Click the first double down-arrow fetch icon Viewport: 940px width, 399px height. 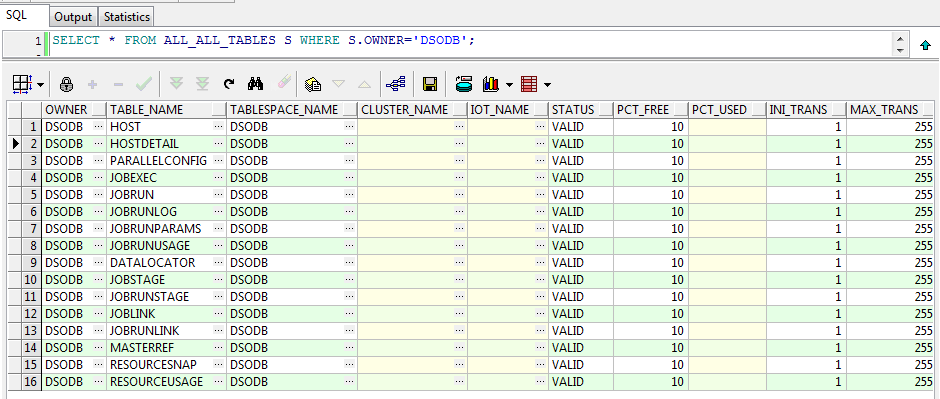click(176, 84)
